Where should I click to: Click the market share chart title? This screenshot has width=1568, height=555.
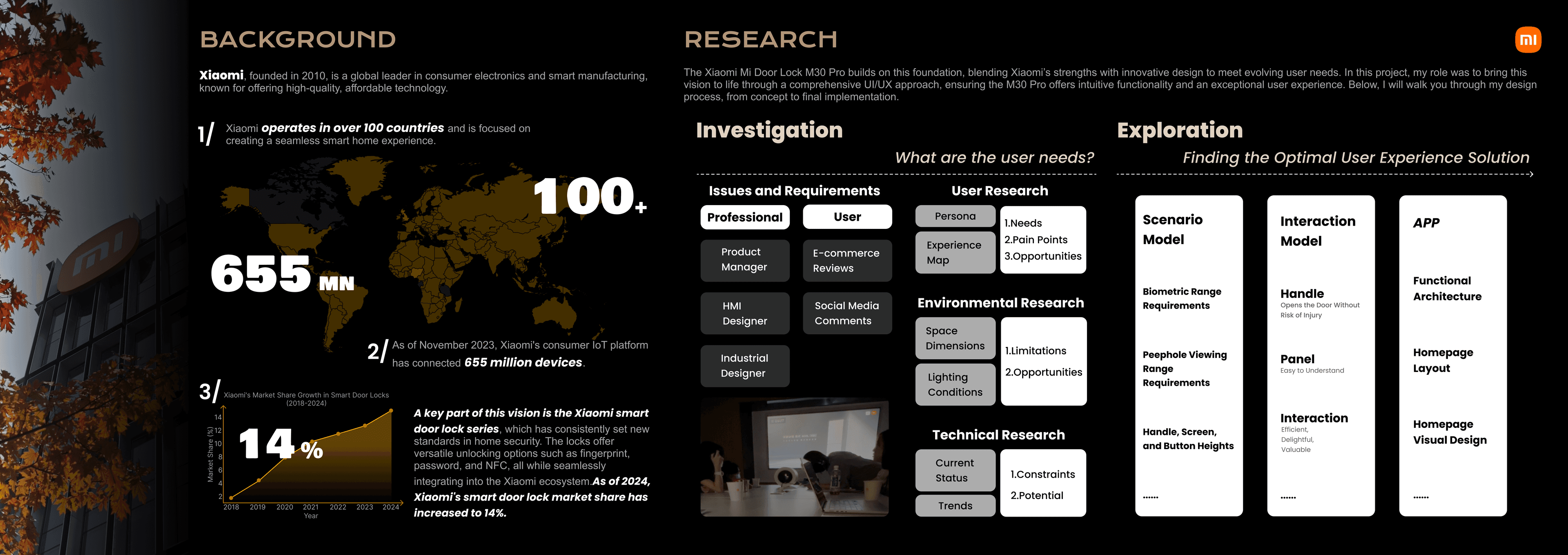coord(305,399)
